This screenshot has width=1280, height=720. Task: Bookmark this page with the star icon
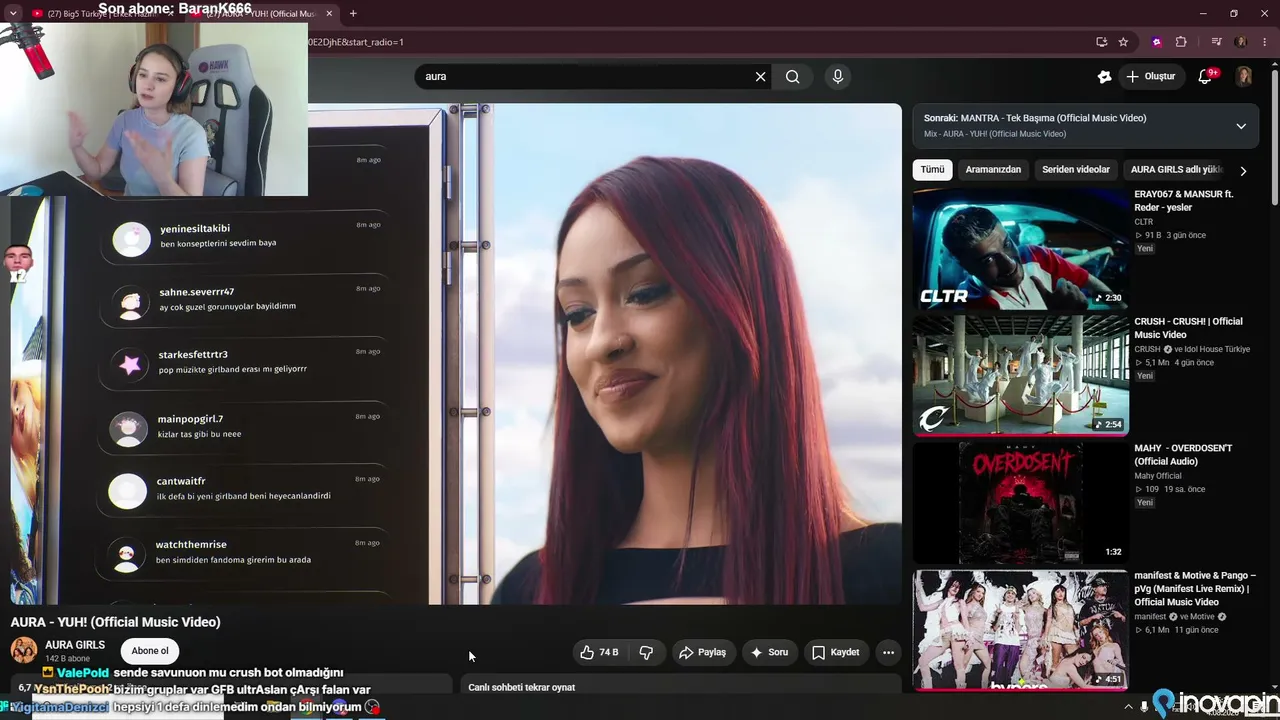(x=1123, y=42)
